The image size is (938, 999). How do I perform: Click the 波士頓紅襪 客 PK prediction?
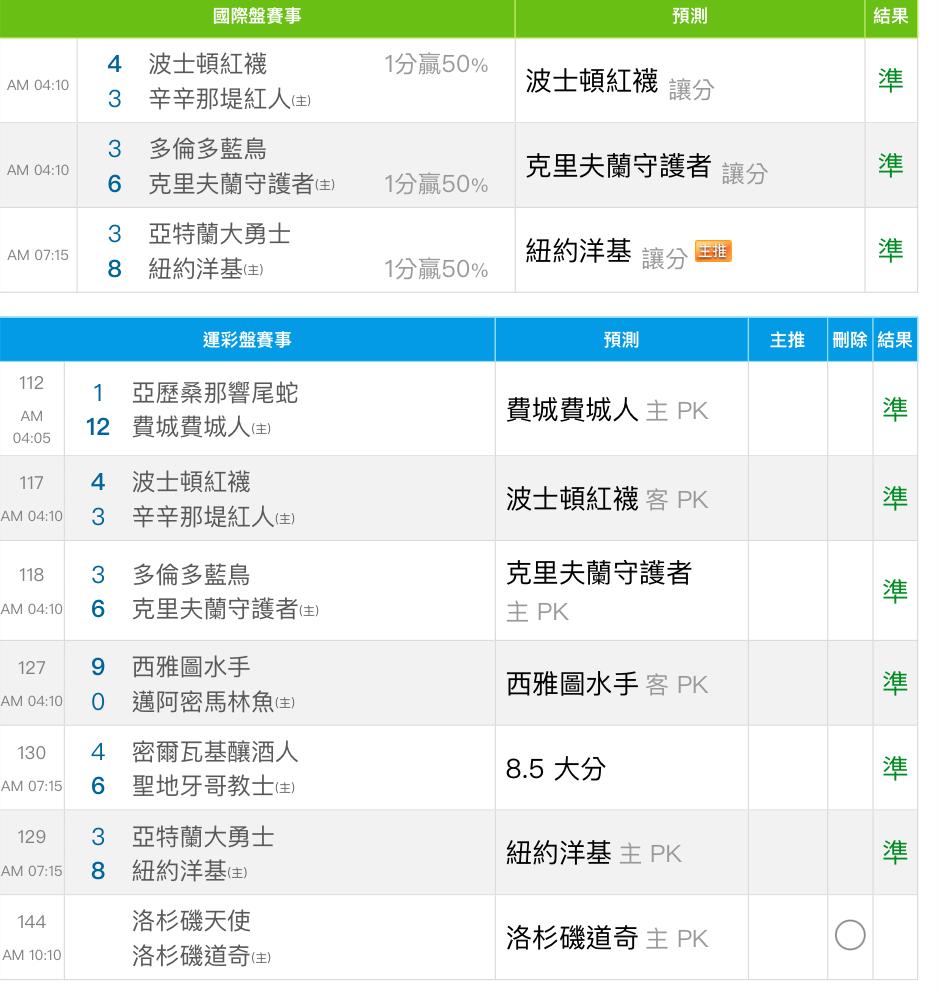[607, 499]
